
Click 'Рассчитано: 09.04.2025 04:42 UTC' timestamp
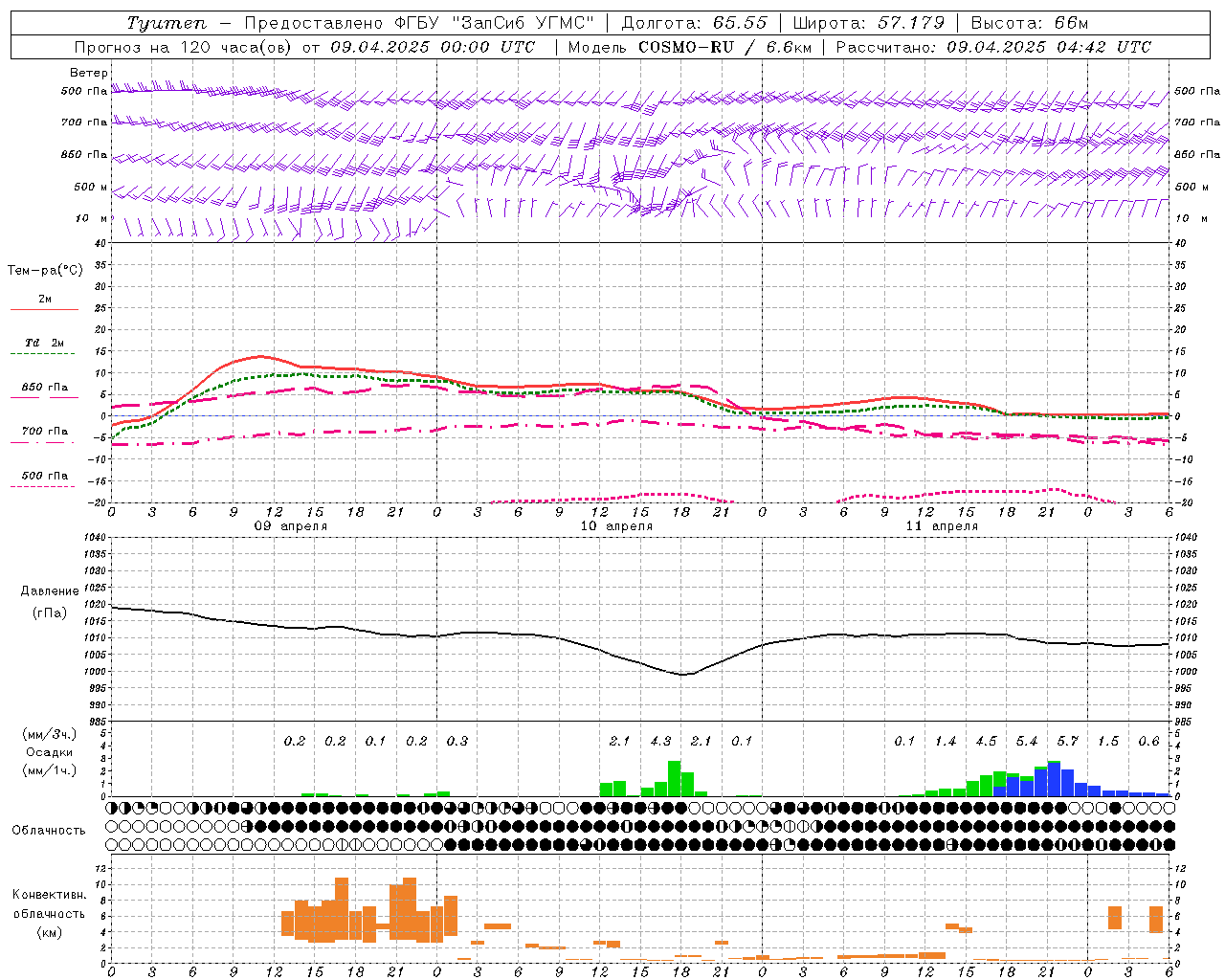(993, 47)
